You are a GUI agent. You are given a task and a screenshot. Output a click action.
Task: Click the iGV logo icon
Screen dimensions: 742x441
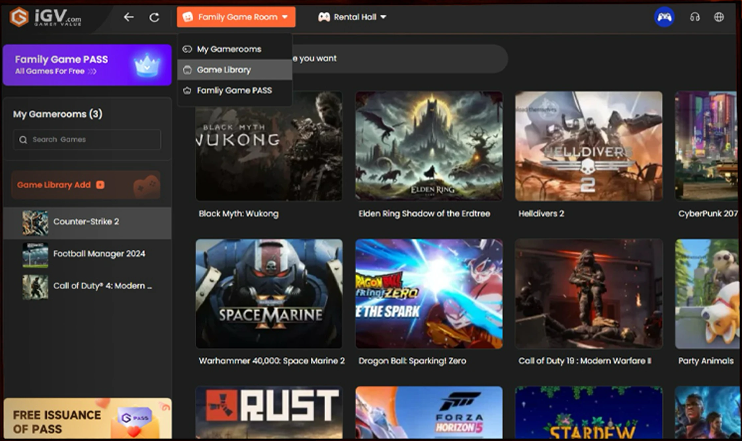coord(18,17)
